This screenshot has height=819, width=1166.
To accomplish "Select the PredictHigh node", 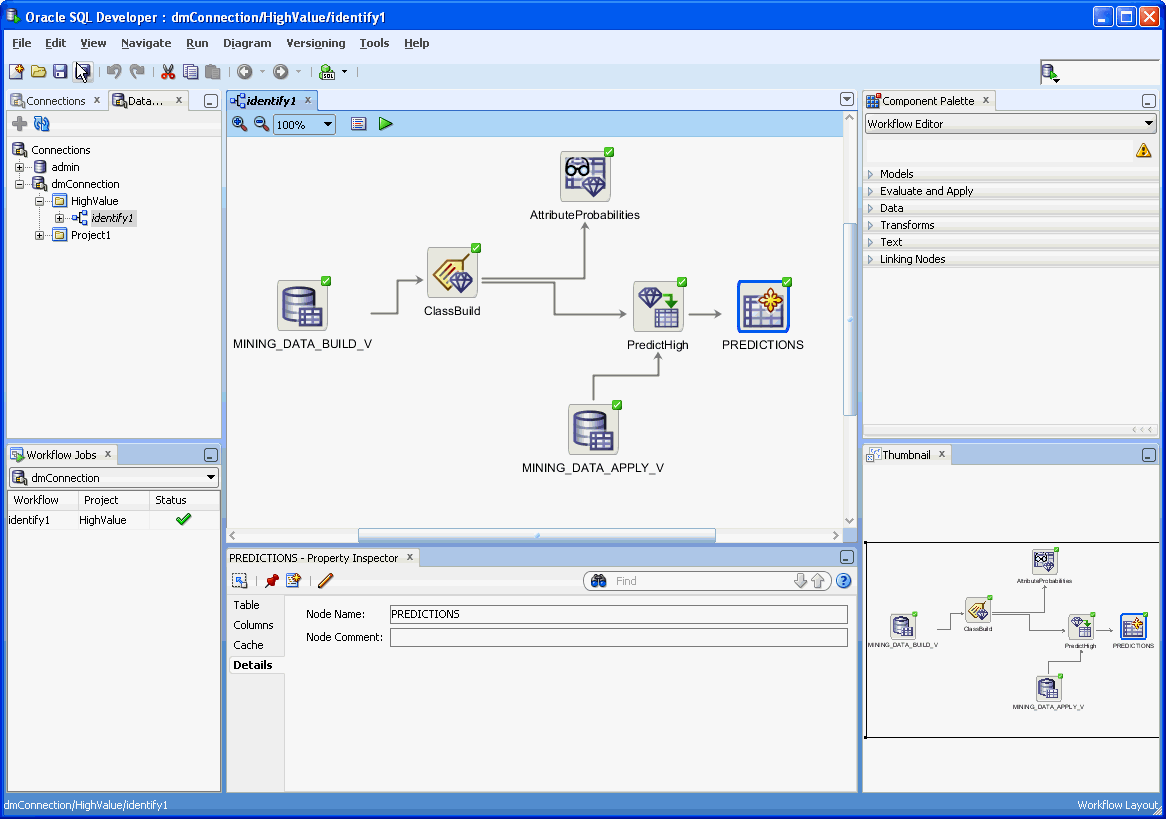I will click(x=658, y=305).
